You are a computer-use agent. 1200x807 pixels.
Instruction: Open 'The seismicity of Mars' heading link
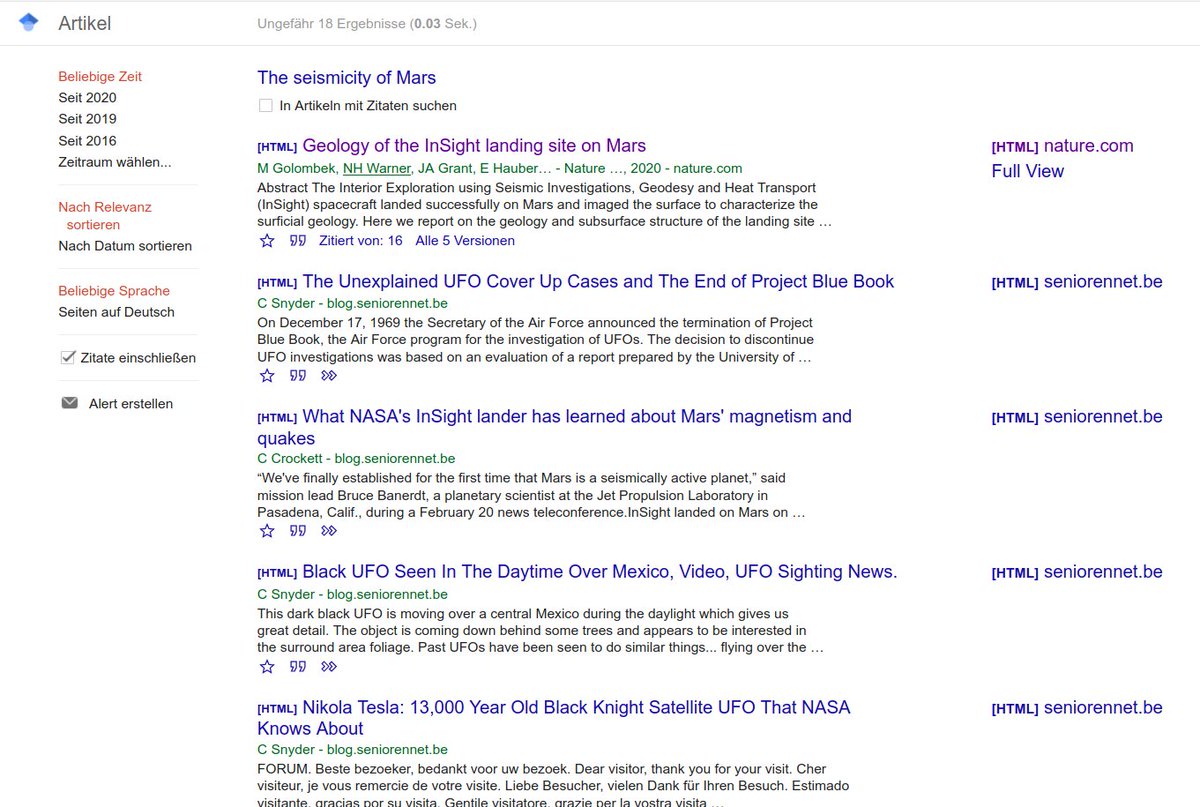click(x=347, y=78)
